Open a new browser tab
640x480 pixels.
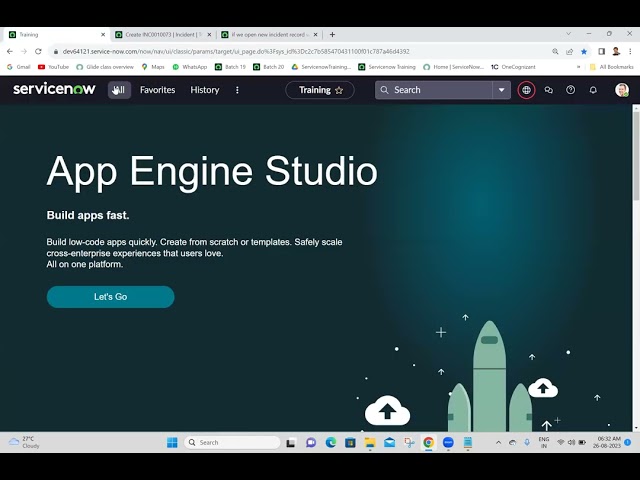[332, 35]
